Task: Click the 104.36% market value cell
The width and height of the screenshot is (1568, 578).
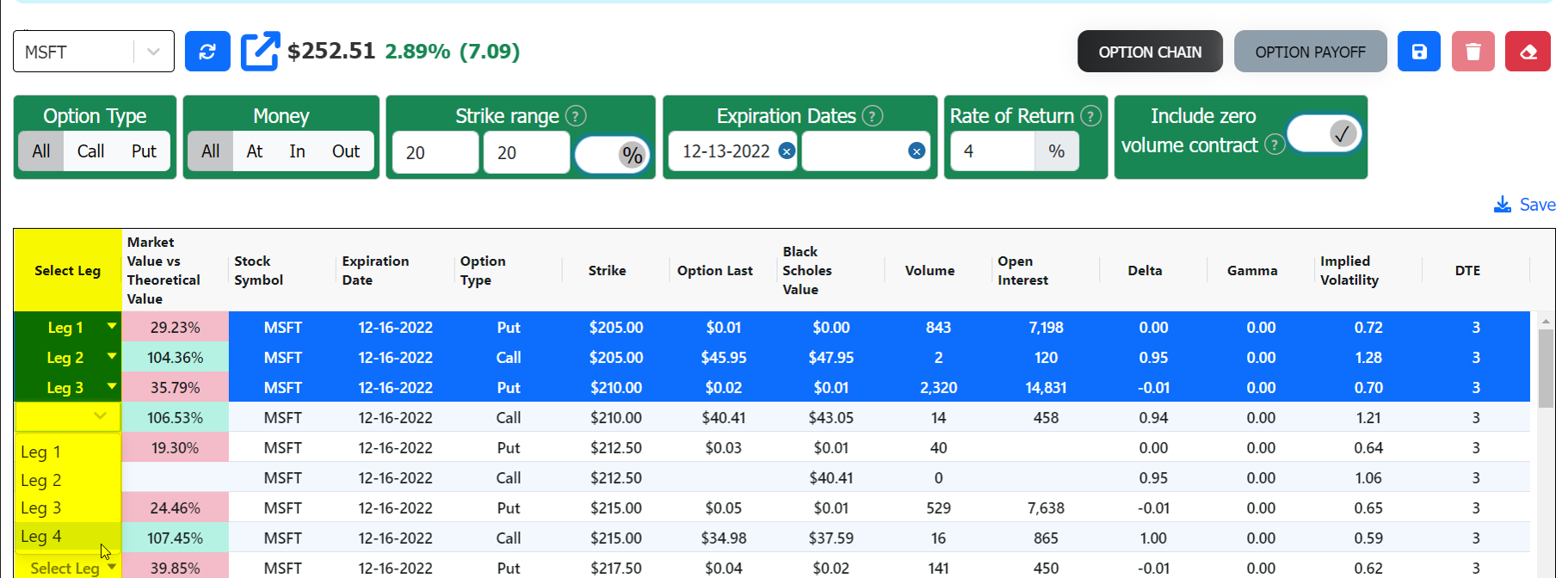Action: point(175,357)
